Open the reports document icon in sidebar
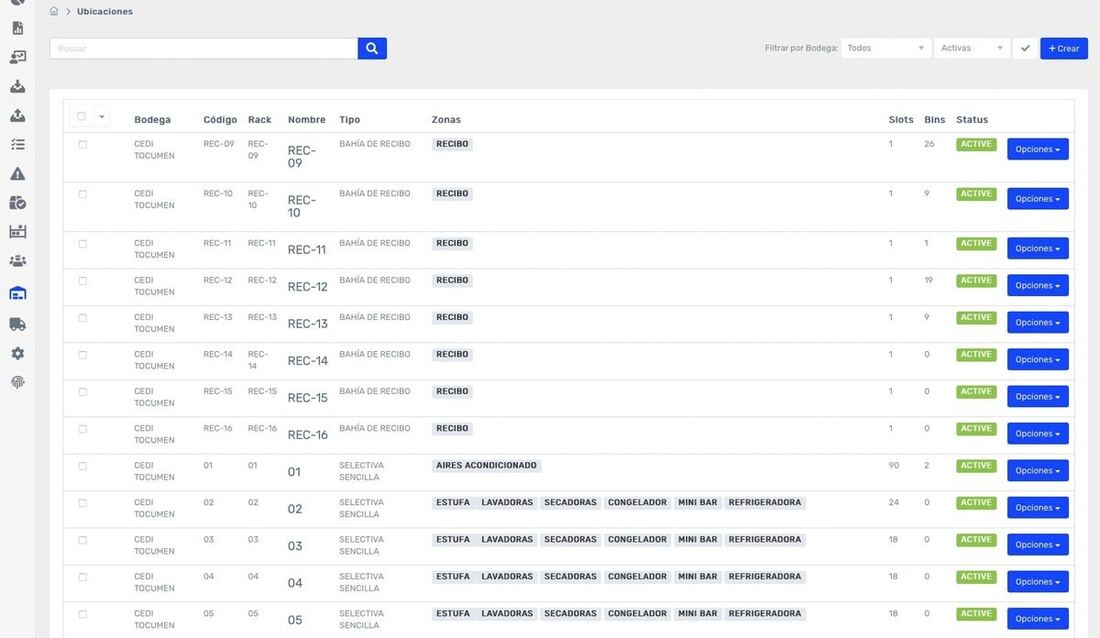Viewport: 1100px width, 638px height. 18,28
